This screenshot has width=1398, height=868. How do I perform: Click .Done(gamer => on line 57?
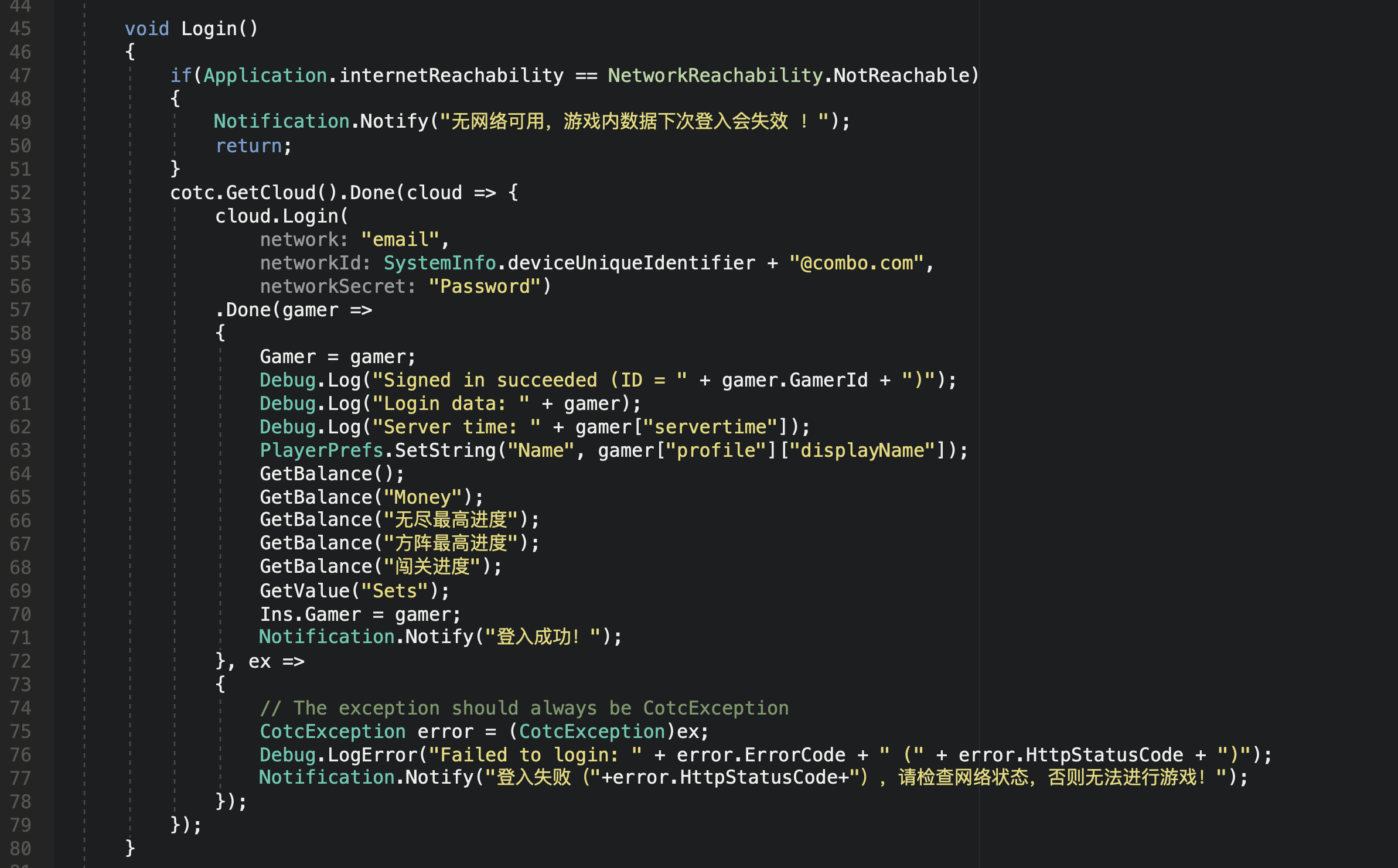[x=294, y=310]
